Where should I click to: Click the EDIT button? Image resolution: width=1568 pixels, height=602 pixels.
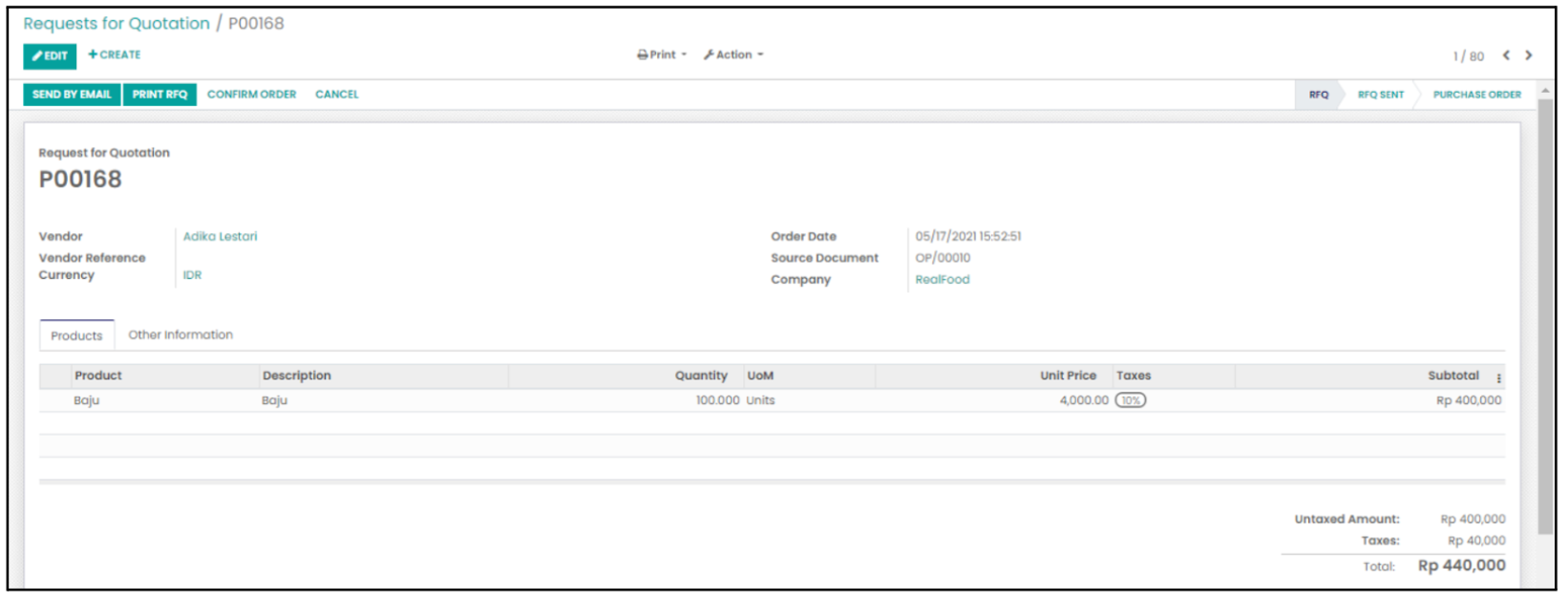click(x=50, y=56)
